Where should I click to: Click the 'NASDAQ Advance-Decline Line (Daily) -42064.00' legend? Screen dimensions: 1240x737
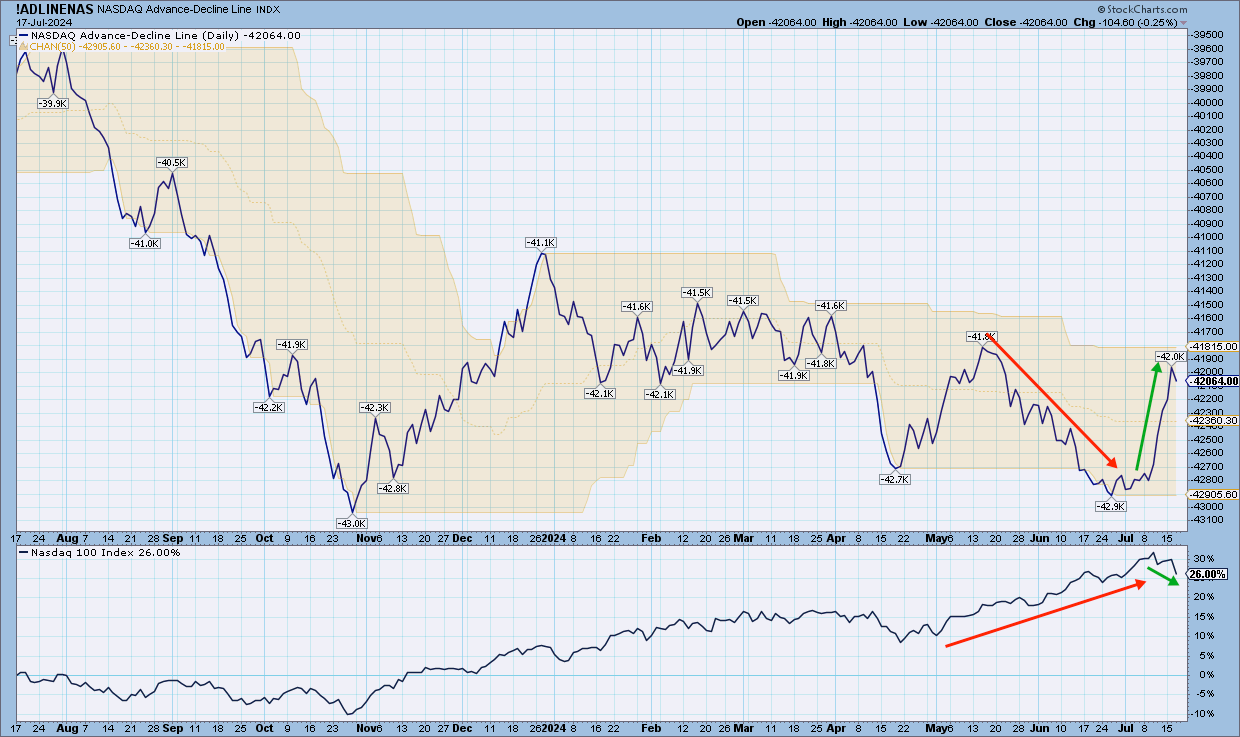click(166, 35)
